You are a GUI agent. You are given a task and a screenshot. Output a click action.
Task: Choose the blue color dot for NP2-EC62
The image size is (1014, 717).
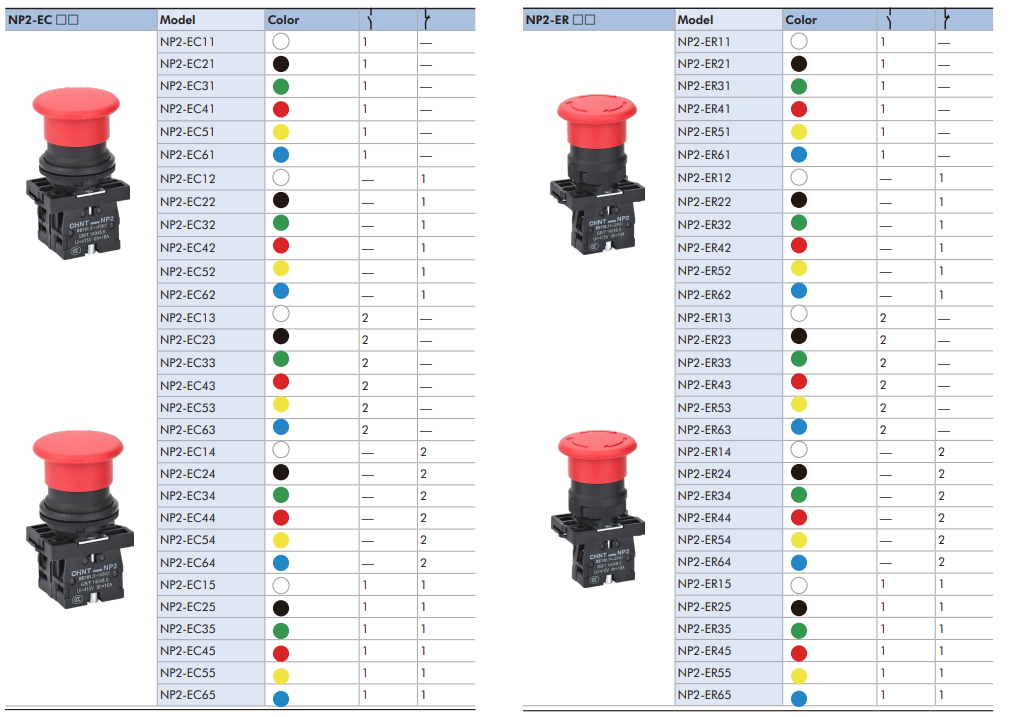click(281, 291)
